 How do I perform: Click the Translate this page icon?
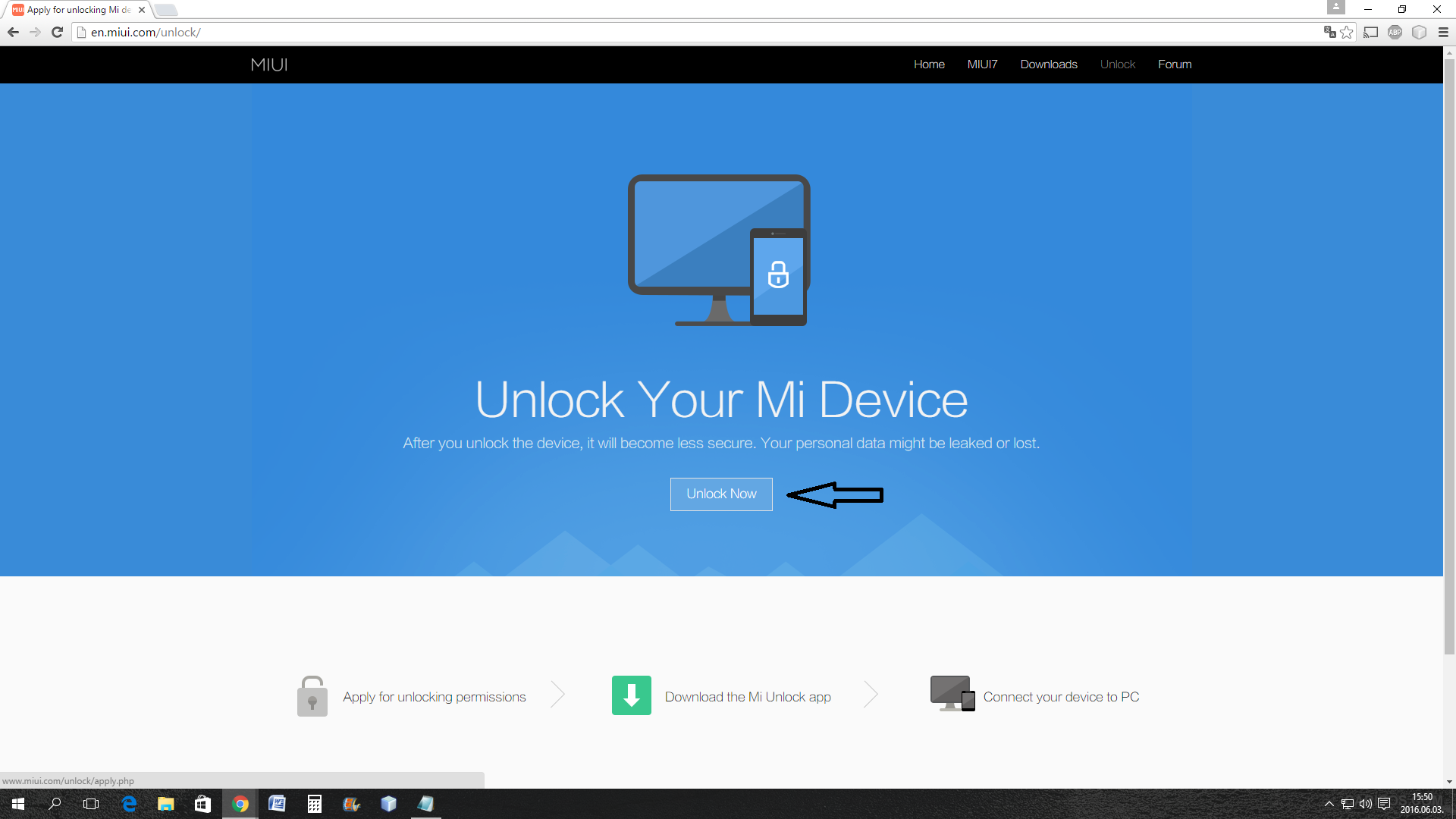1329,32
